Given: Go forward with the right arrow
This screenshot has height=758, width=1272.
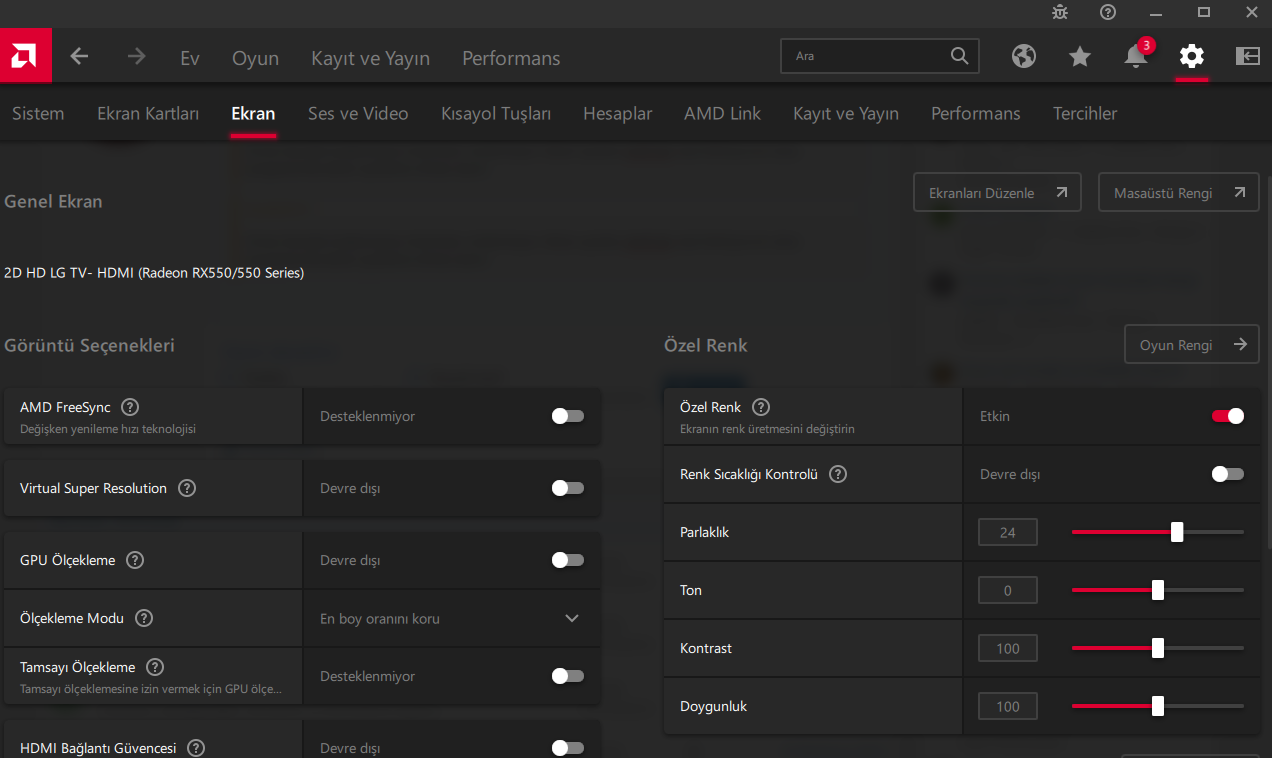Looking at the screenshot, I should click(x=137, y=57).
